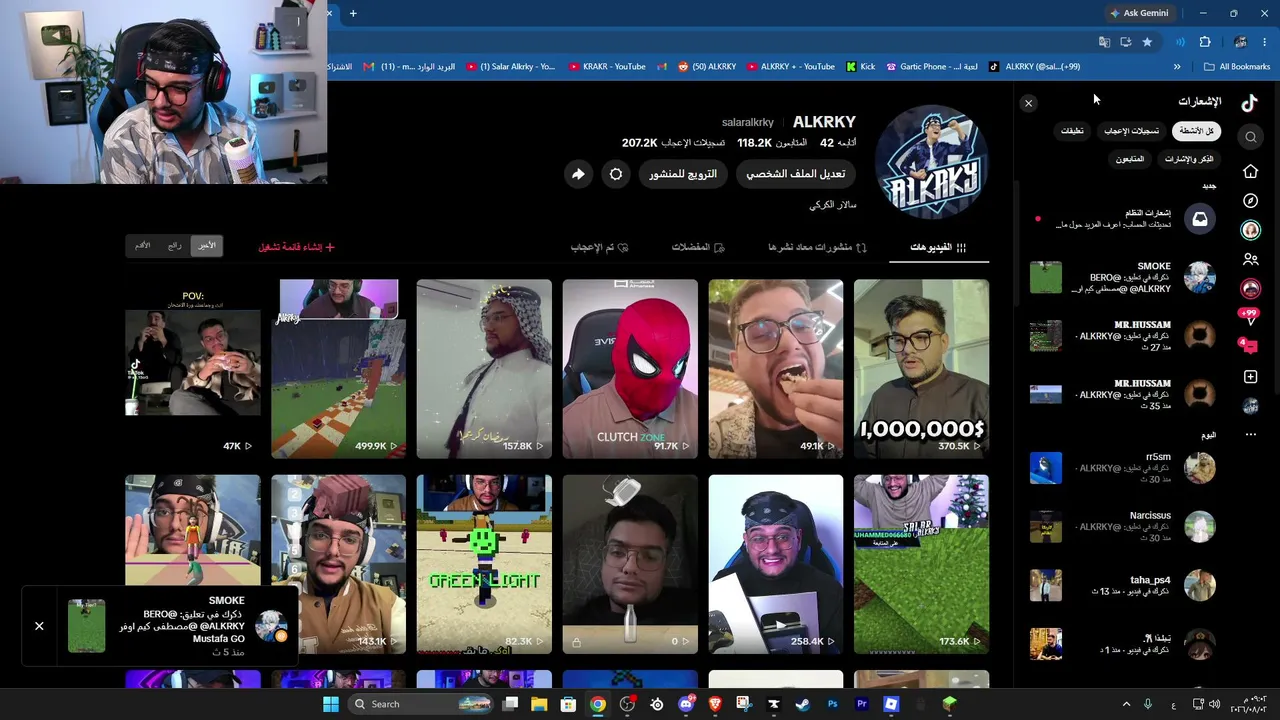Screen dimensions: 1280x720
Task: Open MR.HUSSAM notification from 27 seconds ago
Action: click(x=1123, y=336)
